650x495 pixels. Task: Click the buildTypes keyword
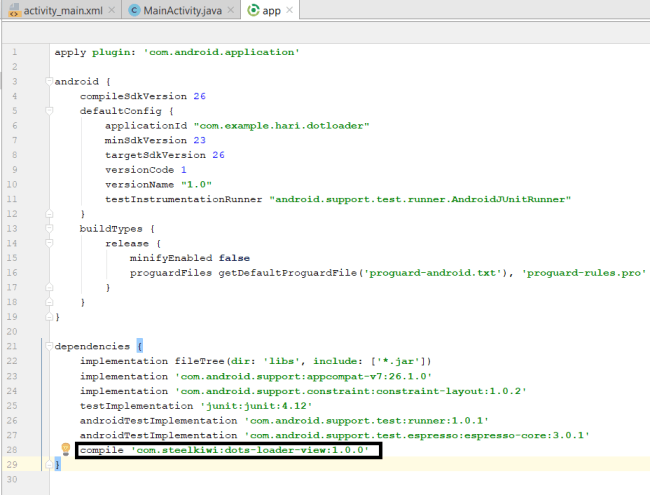pyautogui.click(x=111, y=229)
